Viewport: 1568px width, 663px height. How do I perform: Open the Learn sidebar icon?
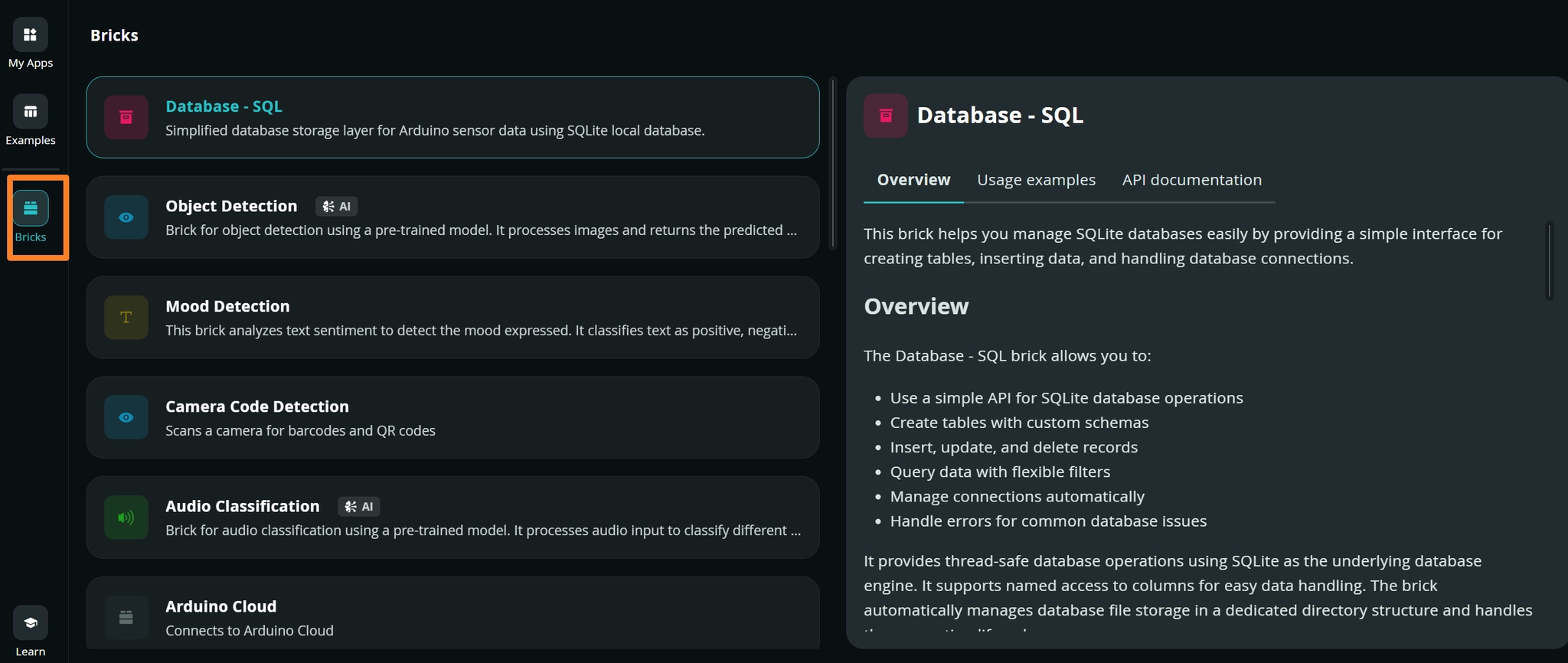coord(31,623)
